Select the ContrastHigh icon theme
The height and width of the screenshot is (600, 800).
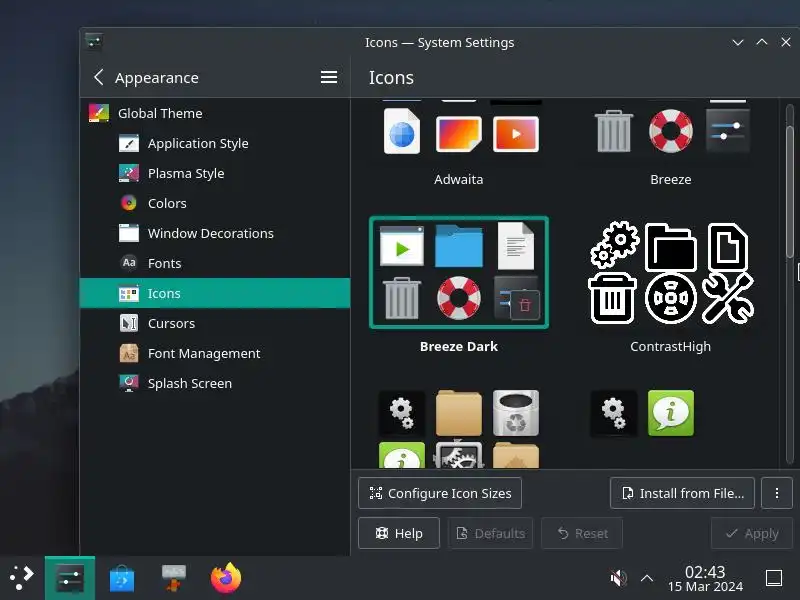(x=670, y=272)
